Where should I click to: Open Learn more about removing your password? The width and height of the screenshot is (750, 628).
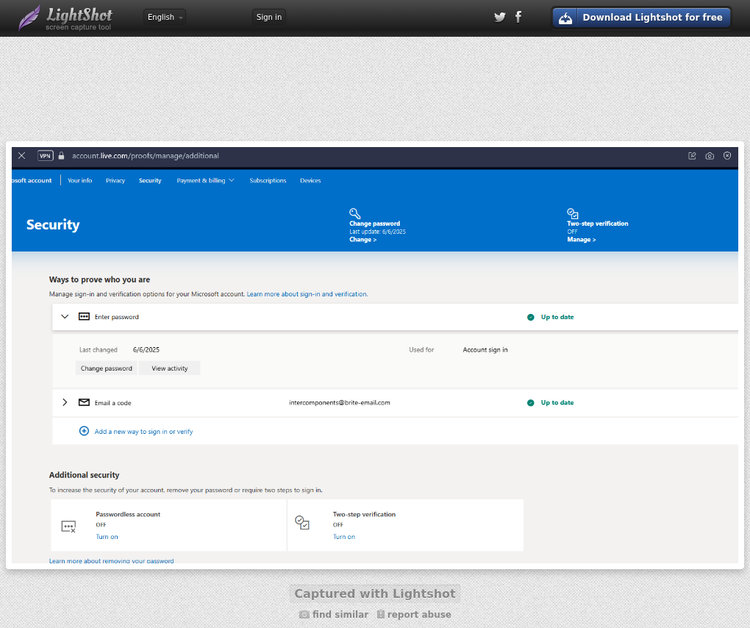[x=111, y=561]
